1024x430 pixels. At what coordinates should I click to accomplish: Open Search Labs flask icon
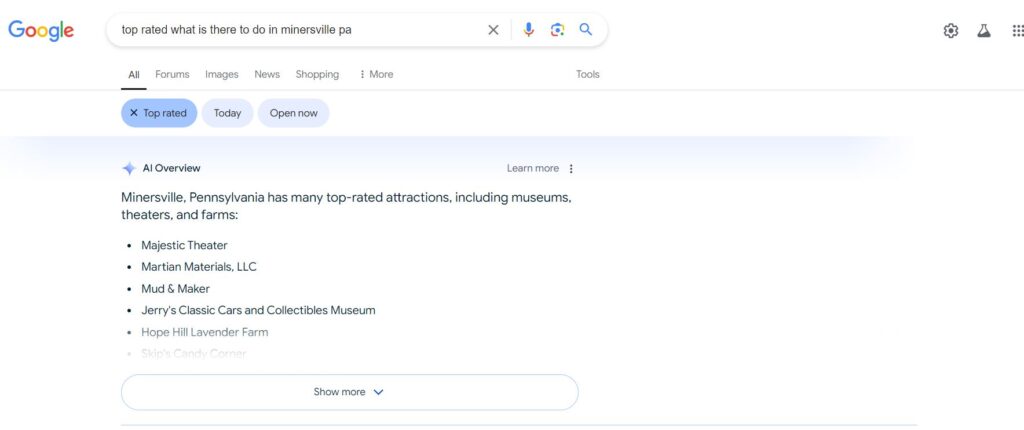(984, 31)
